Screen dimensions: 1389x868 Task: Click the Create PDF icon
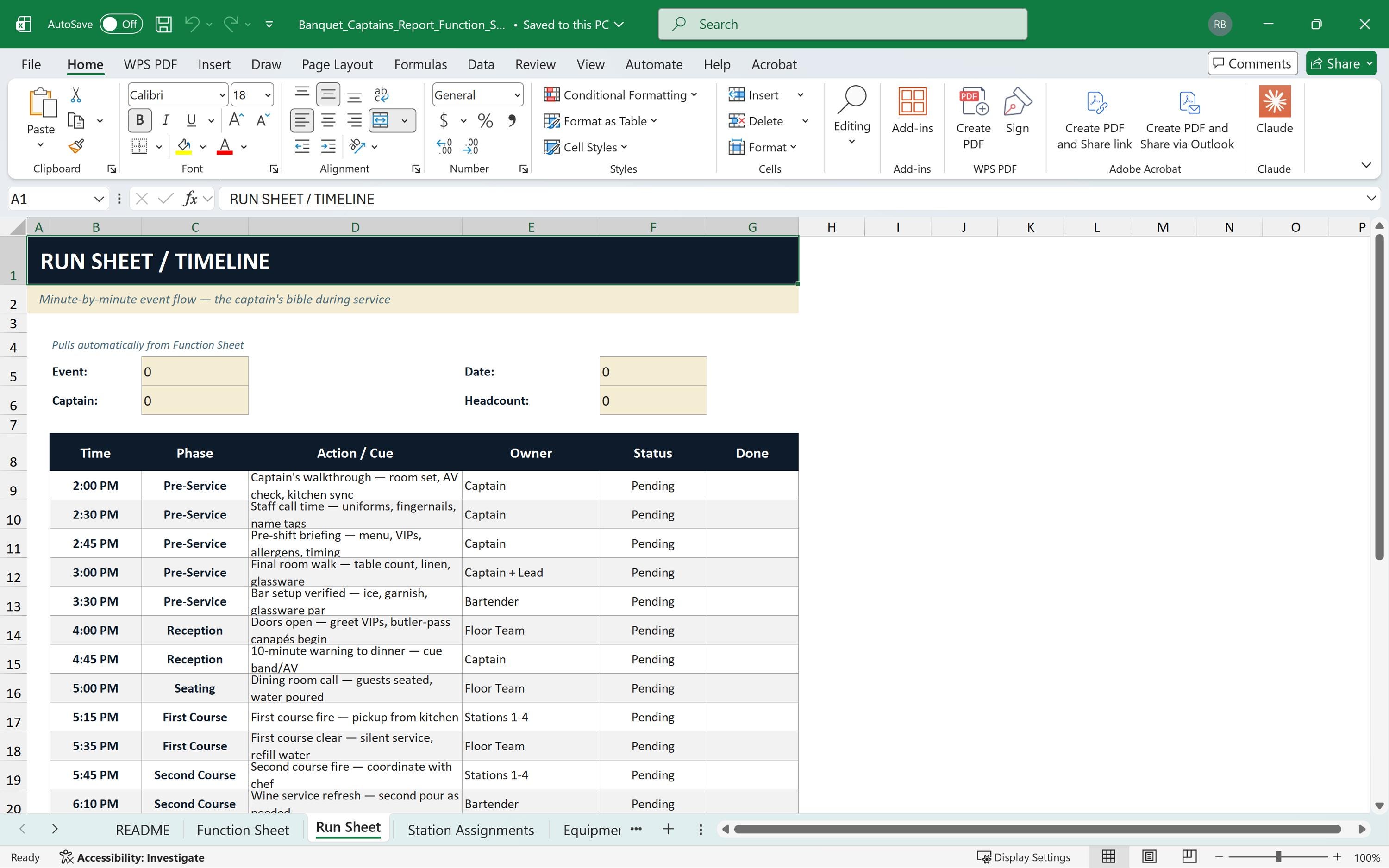[973, 118]
